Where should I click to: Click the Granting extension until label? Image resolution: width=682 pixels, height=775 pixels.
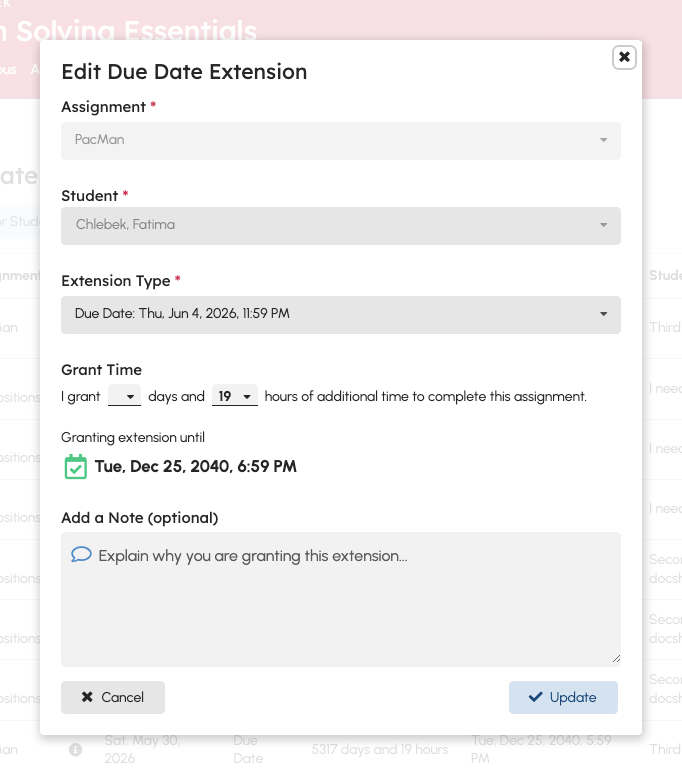pos(133,437)
